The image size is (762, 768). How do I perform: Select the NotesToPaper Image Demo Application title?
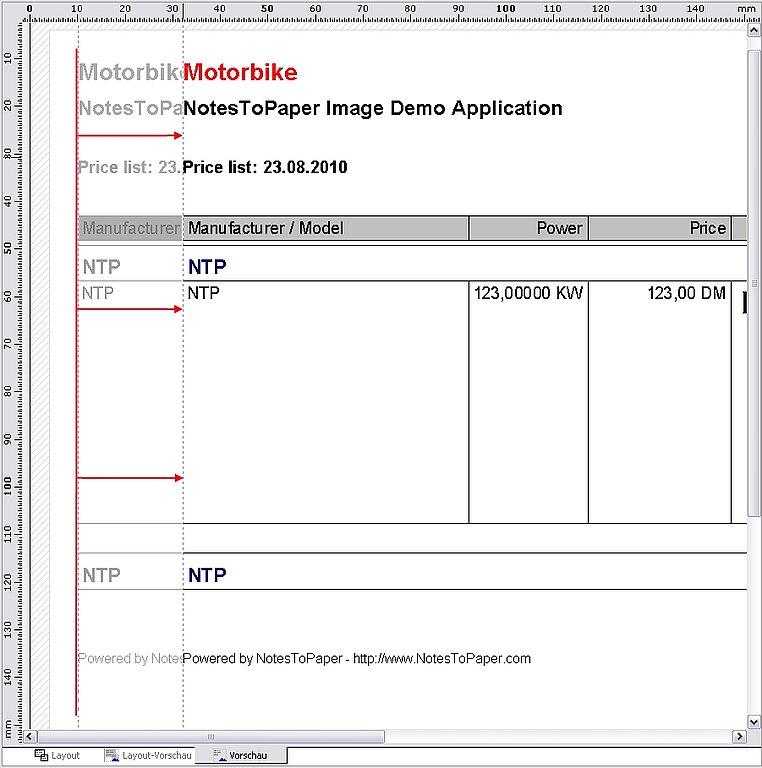[x=373, y=108]
